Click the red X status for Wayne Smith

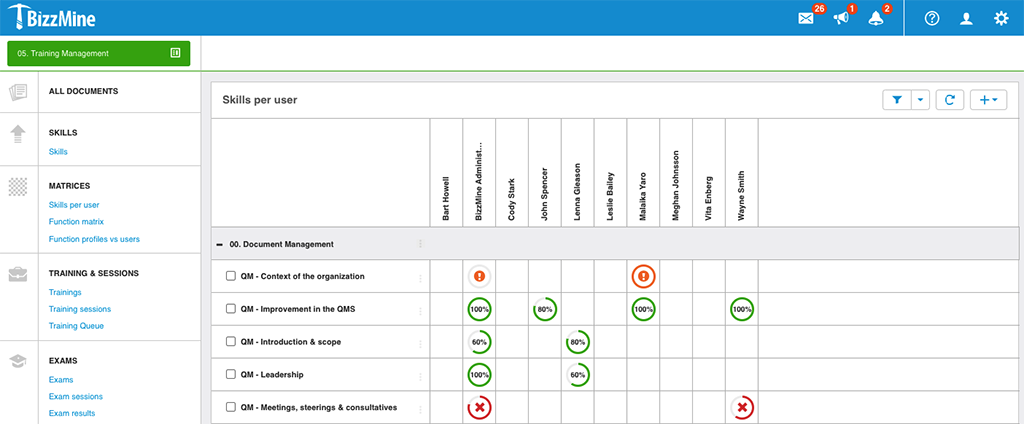(x=742, y=408)
